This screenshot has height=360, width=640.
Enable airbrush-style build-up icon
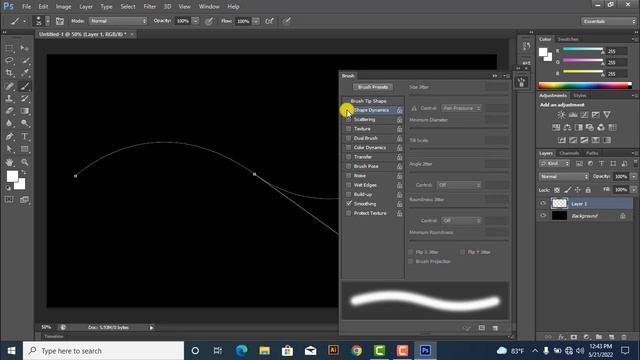click(x=269, y=21)
